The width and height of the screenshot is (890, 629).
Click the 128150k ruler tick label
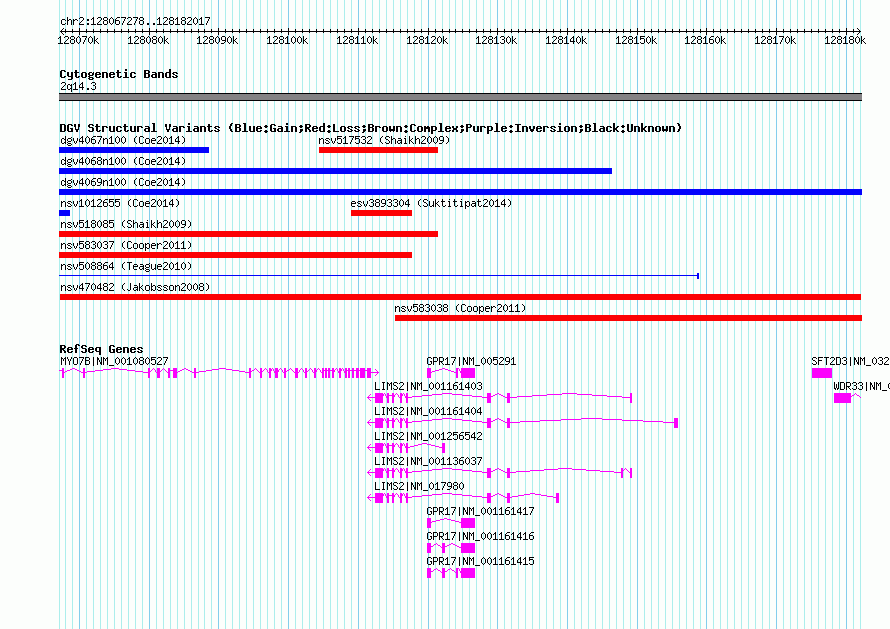click(x=636, y=40)
